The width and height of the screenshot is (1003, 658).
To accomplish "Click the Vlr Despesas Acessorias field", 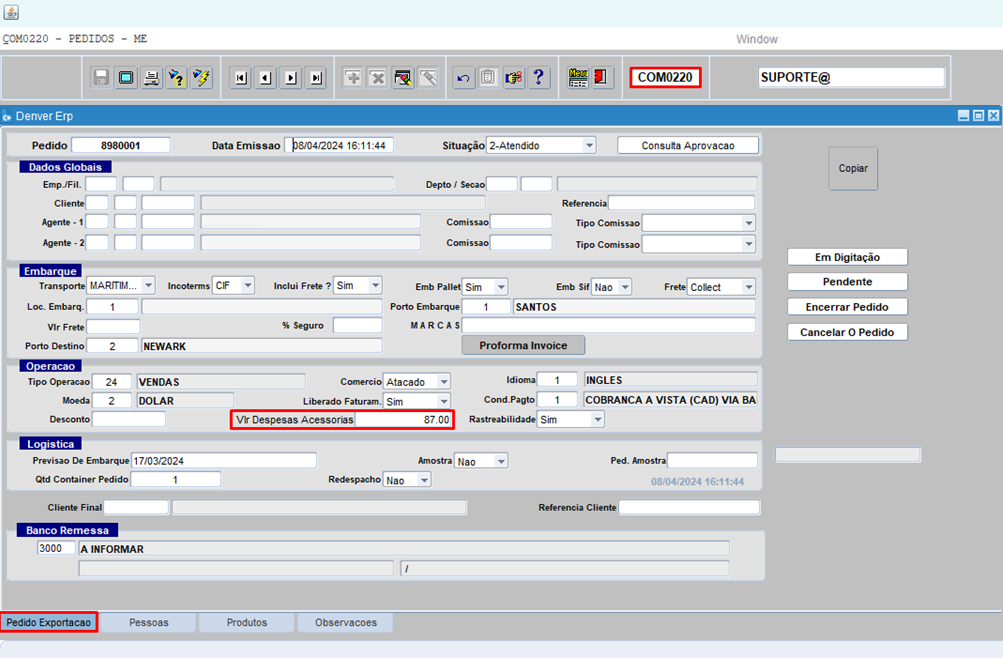I will [x=403, y=420].
